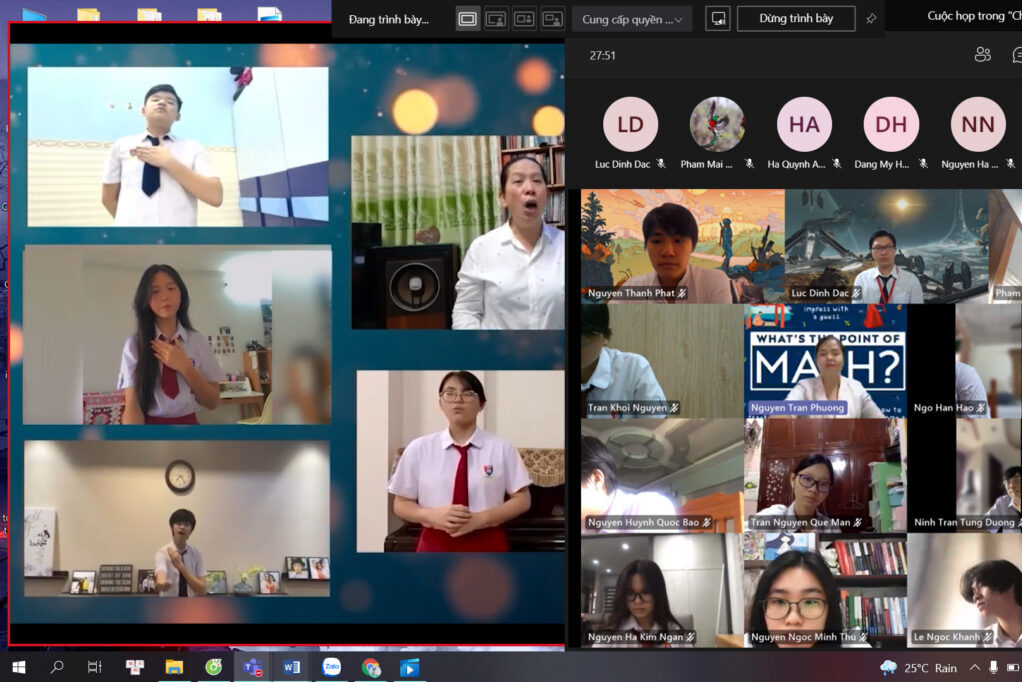This screenshot has width=1022, height=682.
Task: Select Nguyen Tran Phuong's video tile
Action: coord(825,361)
